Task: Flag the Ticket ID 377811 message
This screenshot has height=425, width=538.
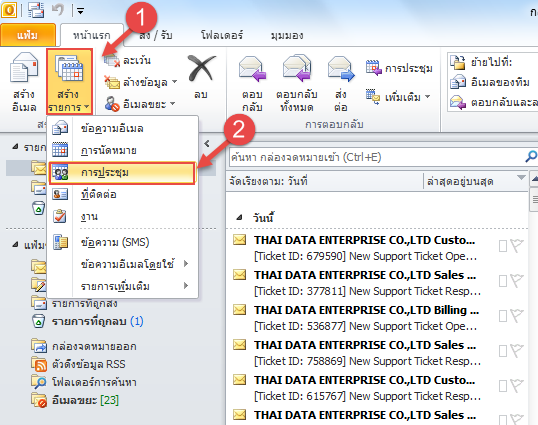Action: (516, 281)
